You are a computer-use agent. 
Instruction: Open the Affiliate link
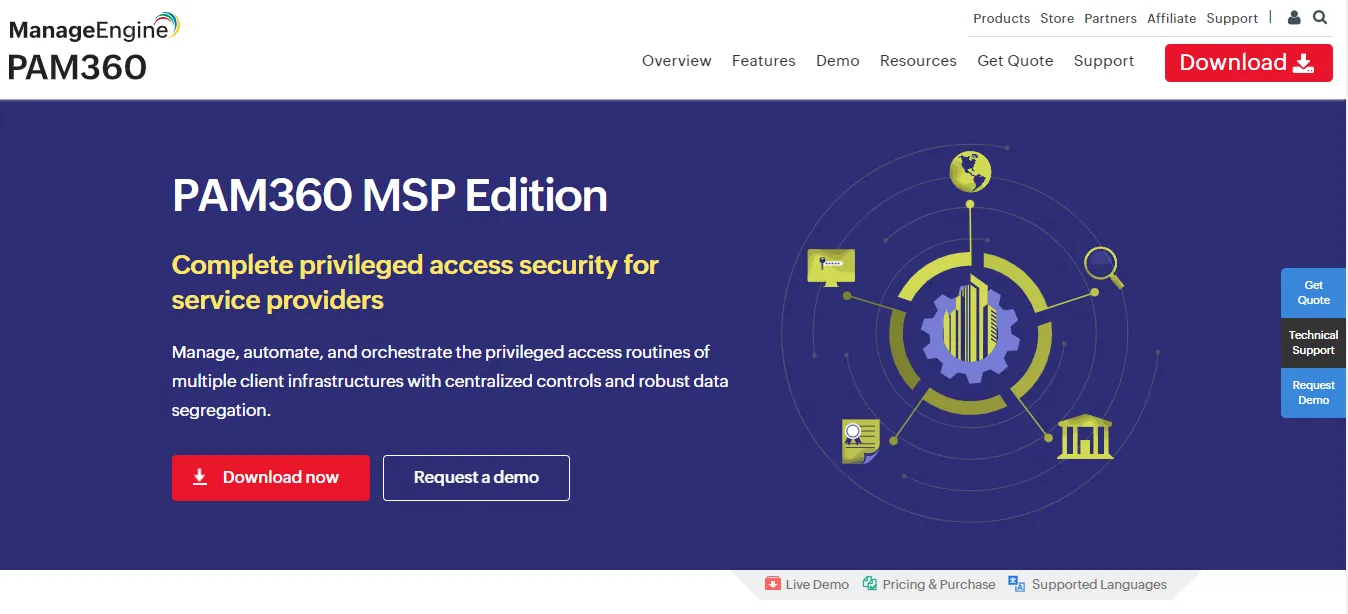tap(1172, 18)
